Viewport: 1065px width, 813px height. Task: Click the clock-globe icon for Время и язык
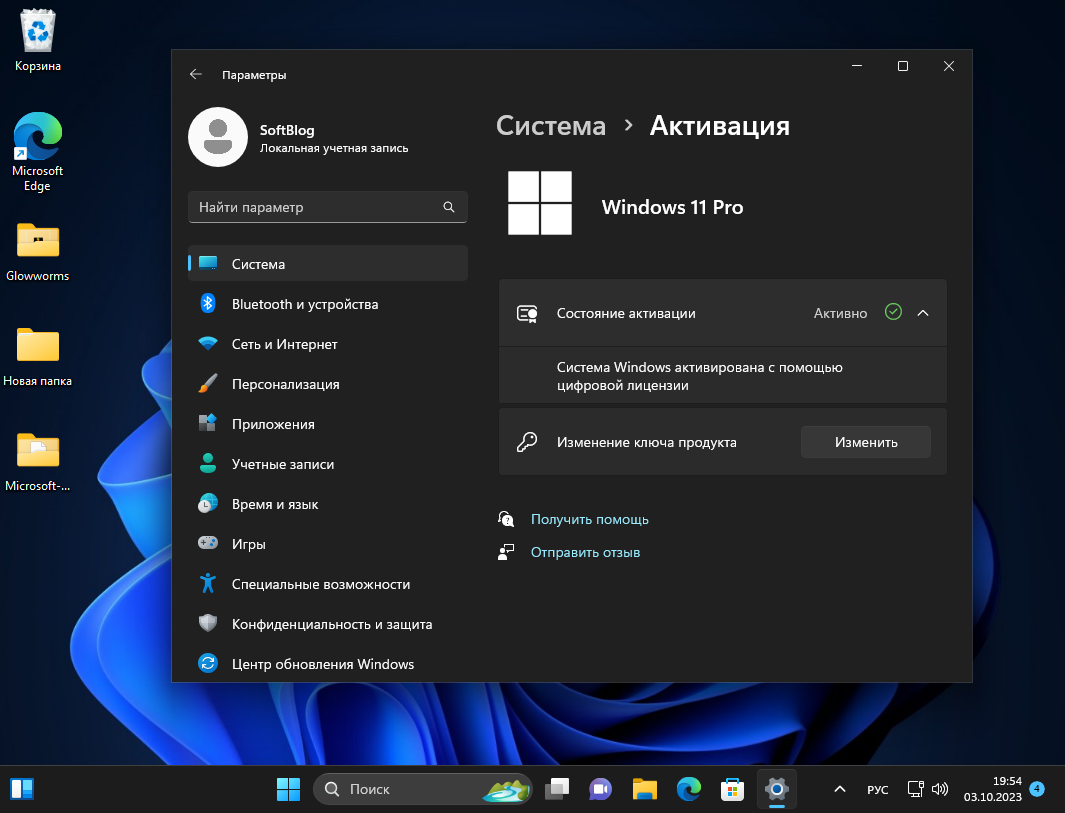pyautogui.click(x=208, y=503)
